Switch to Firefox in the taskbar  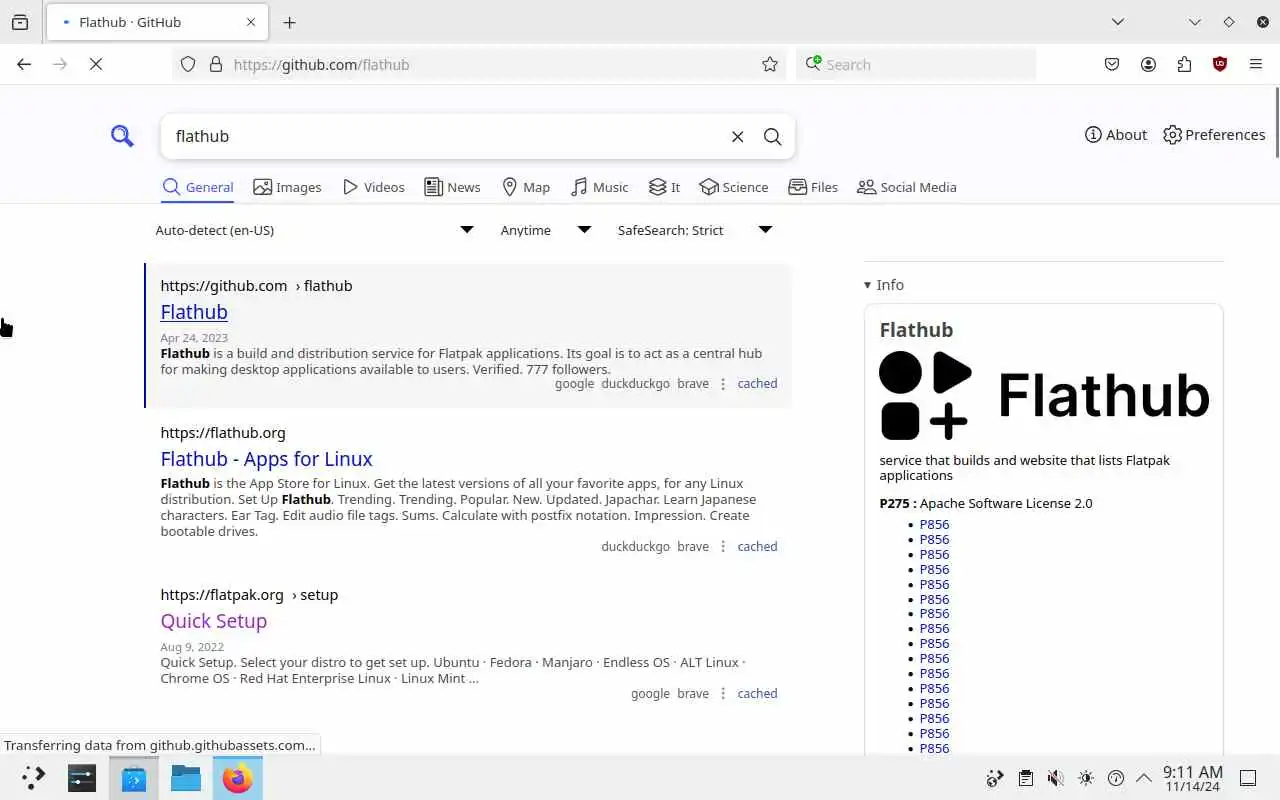tap(237, 777)
